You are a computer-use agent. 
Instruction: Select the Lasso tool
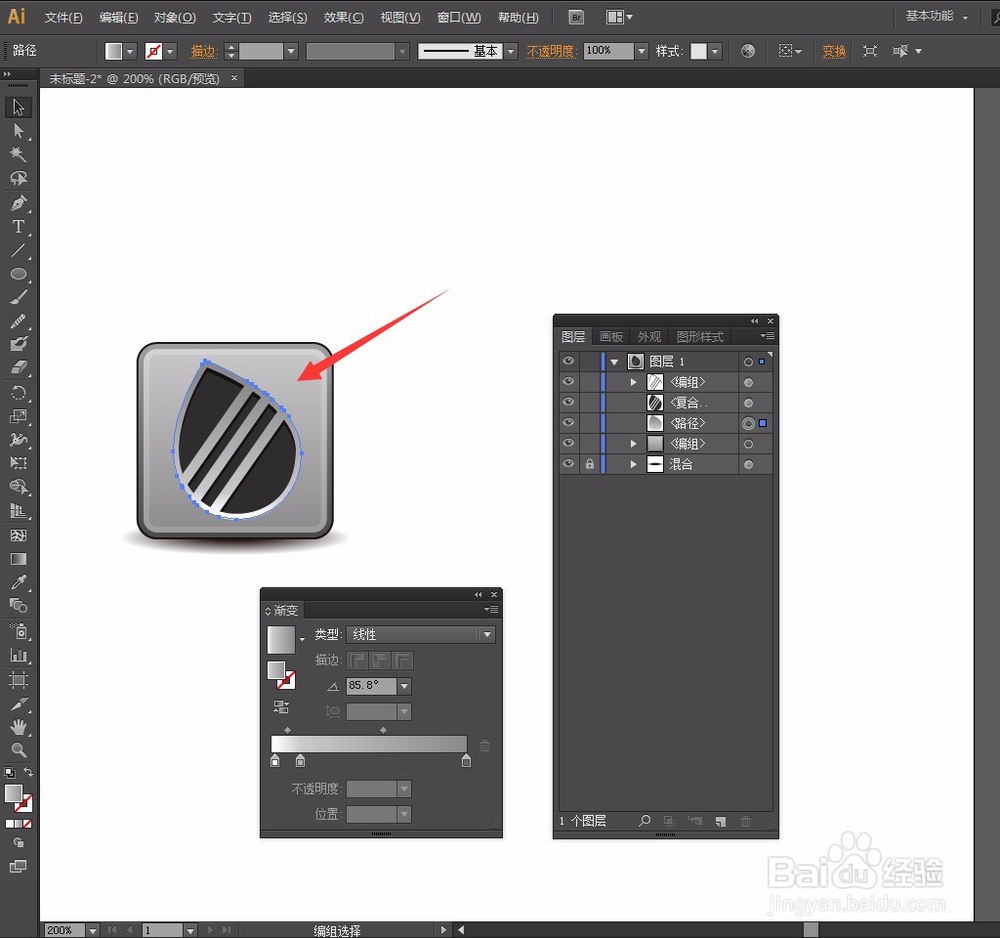[x=18, y=178]
